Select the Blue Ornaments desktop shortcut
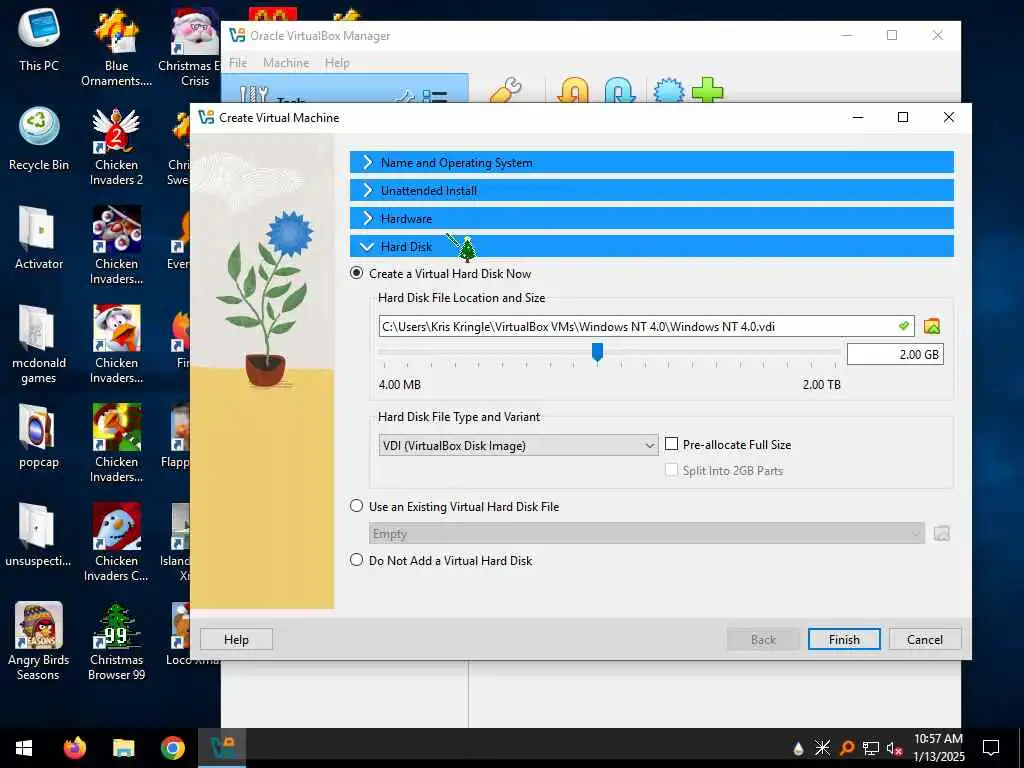 [x=116, y=48]
